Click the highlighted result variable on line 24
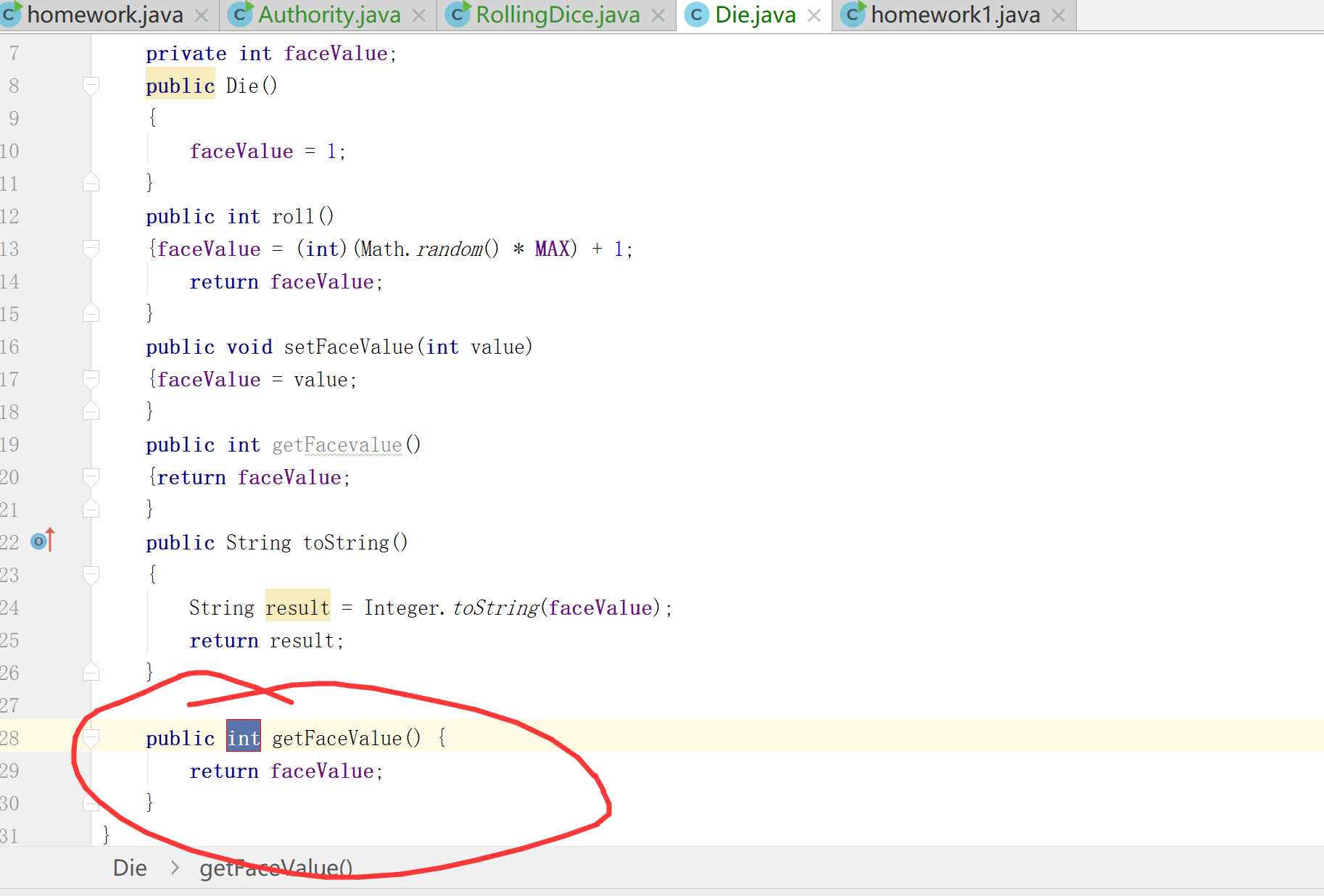The image size is (1324, 896). [x=297, y=607]
